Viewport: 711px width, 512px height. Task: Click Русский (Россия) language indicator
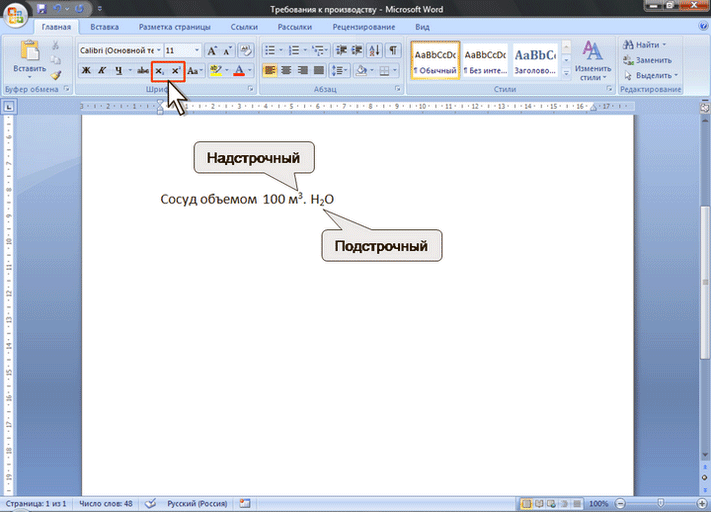pos(197,503)
